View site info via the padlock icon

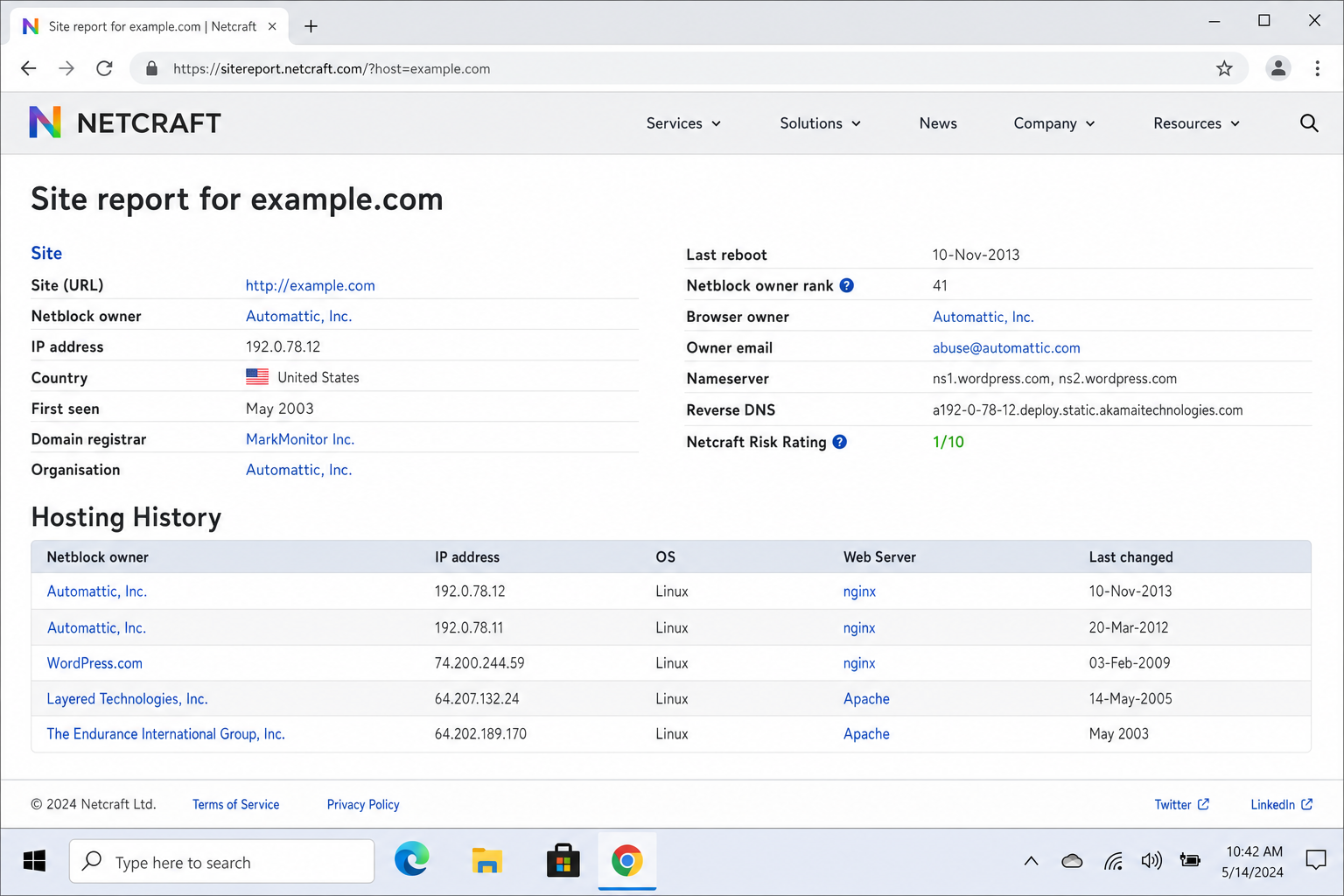[151, 68]
